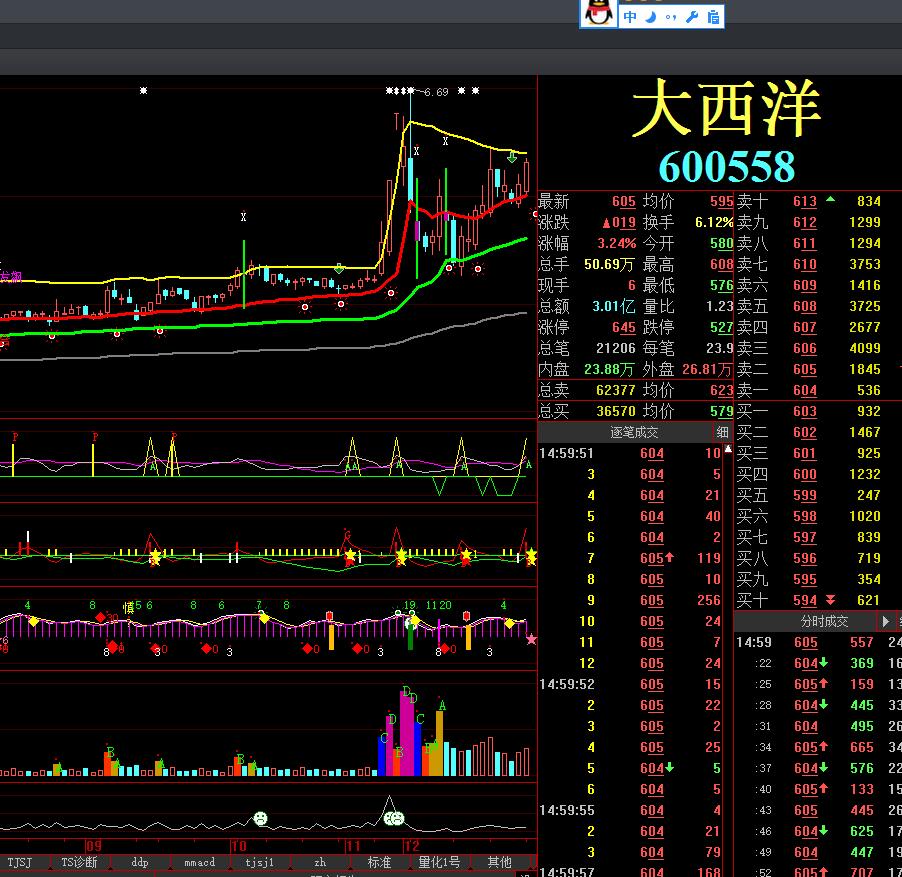Click stock name 大西洋
This screenshot has width=902, height=877.
[x=726, y=108]
